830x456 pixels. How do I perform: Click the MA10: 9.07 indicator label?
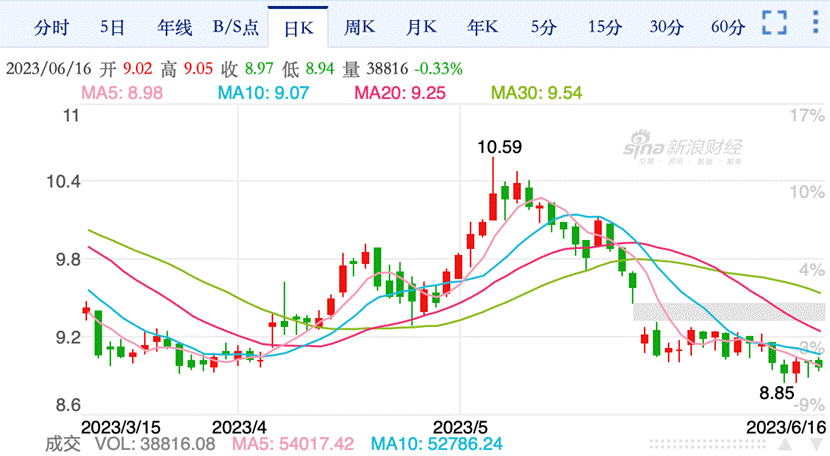click(263, 93)
